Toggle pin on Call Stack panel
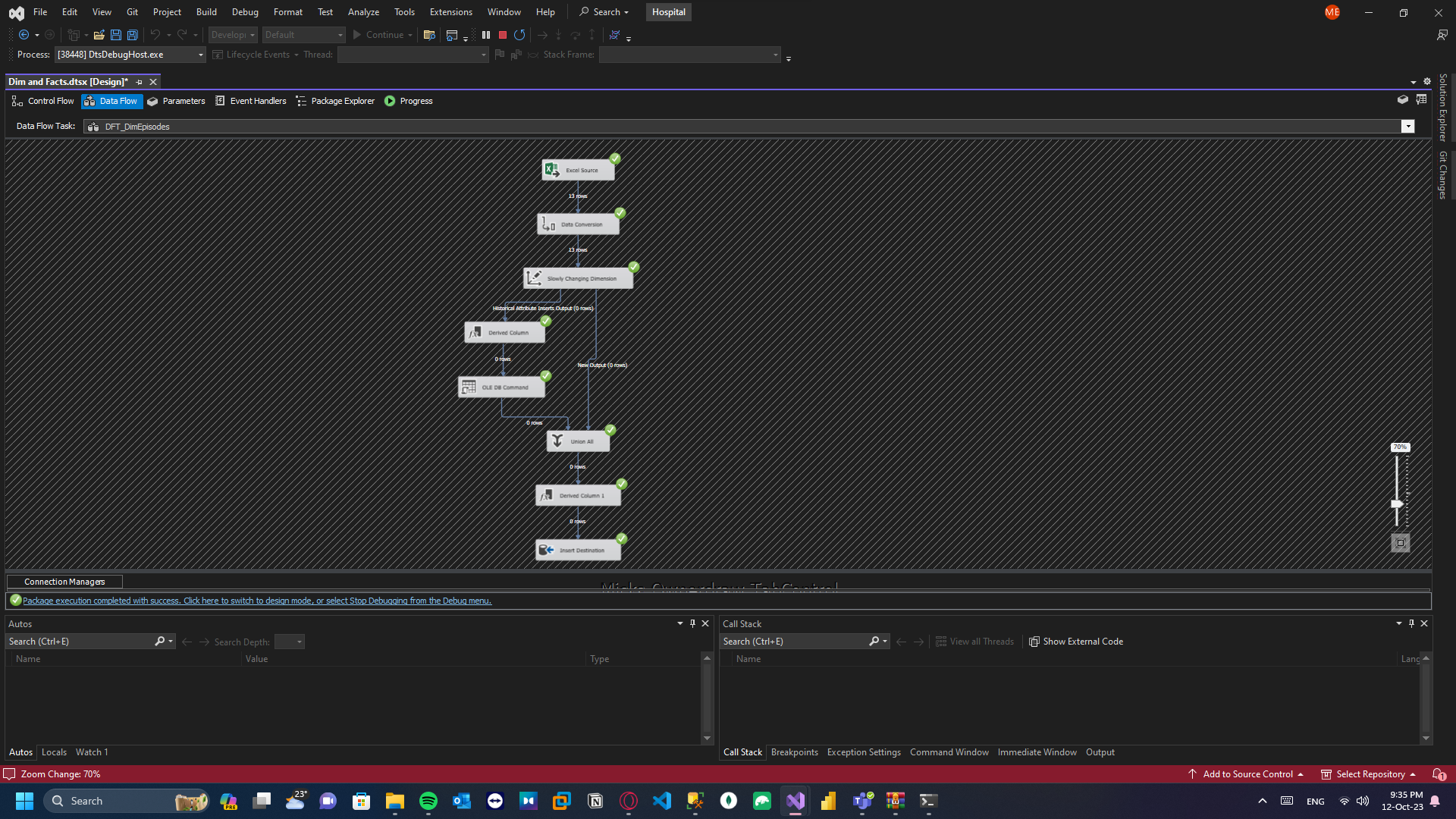1456x819 pixels. 1411,623
